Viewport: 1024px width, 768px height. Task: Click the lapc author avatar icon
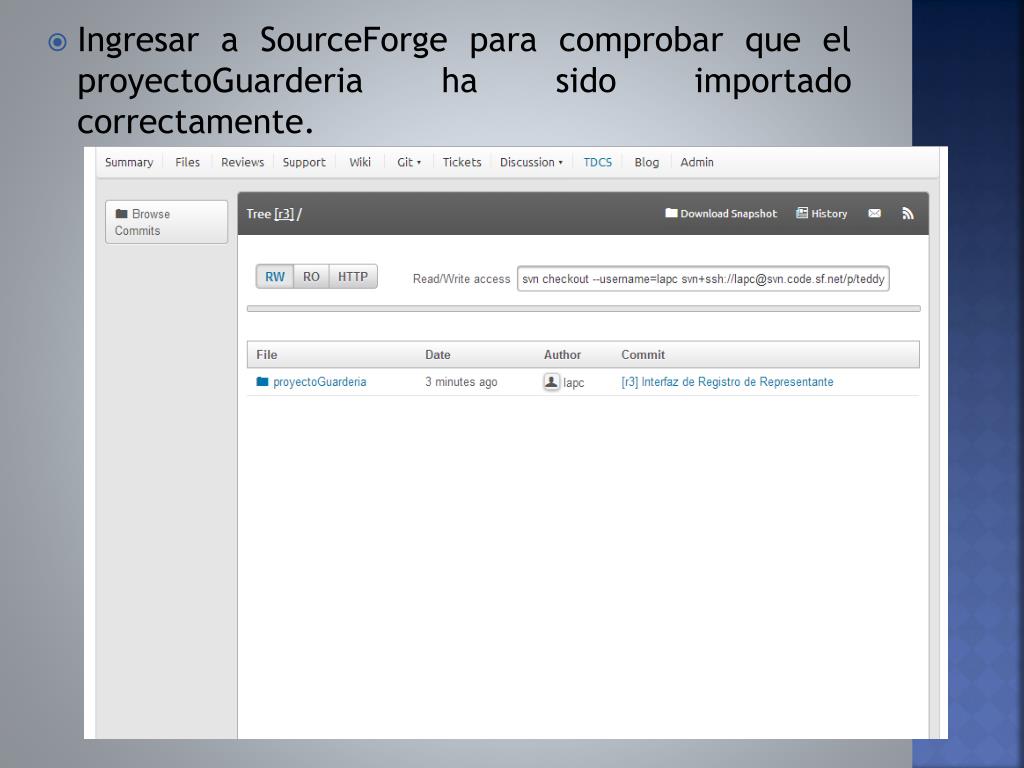click(x=551, y=382)
